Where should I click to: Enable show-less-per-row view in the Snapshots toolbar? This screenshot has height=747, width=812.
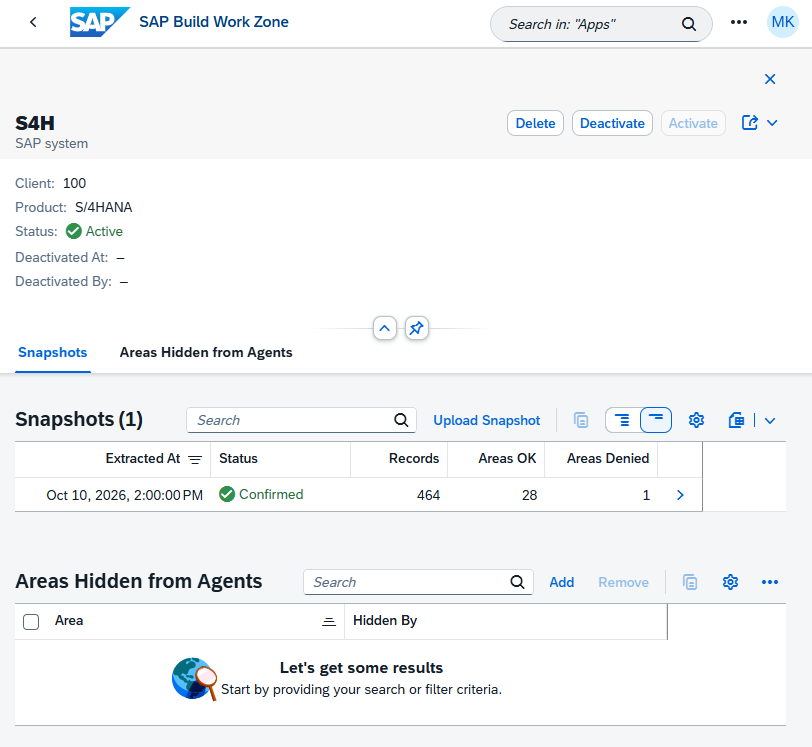[x=656, y=420]
